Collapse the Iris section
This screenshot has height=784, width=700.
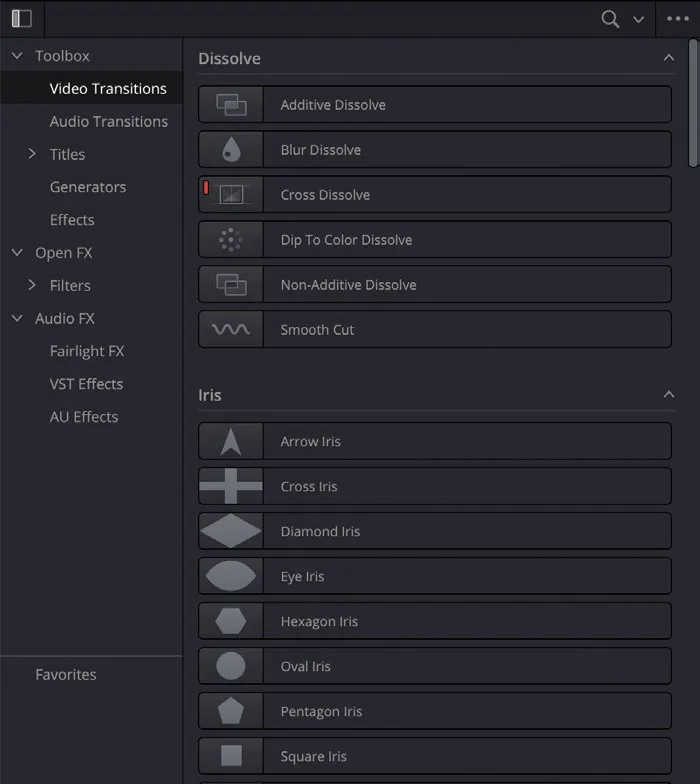coord(668,395)
